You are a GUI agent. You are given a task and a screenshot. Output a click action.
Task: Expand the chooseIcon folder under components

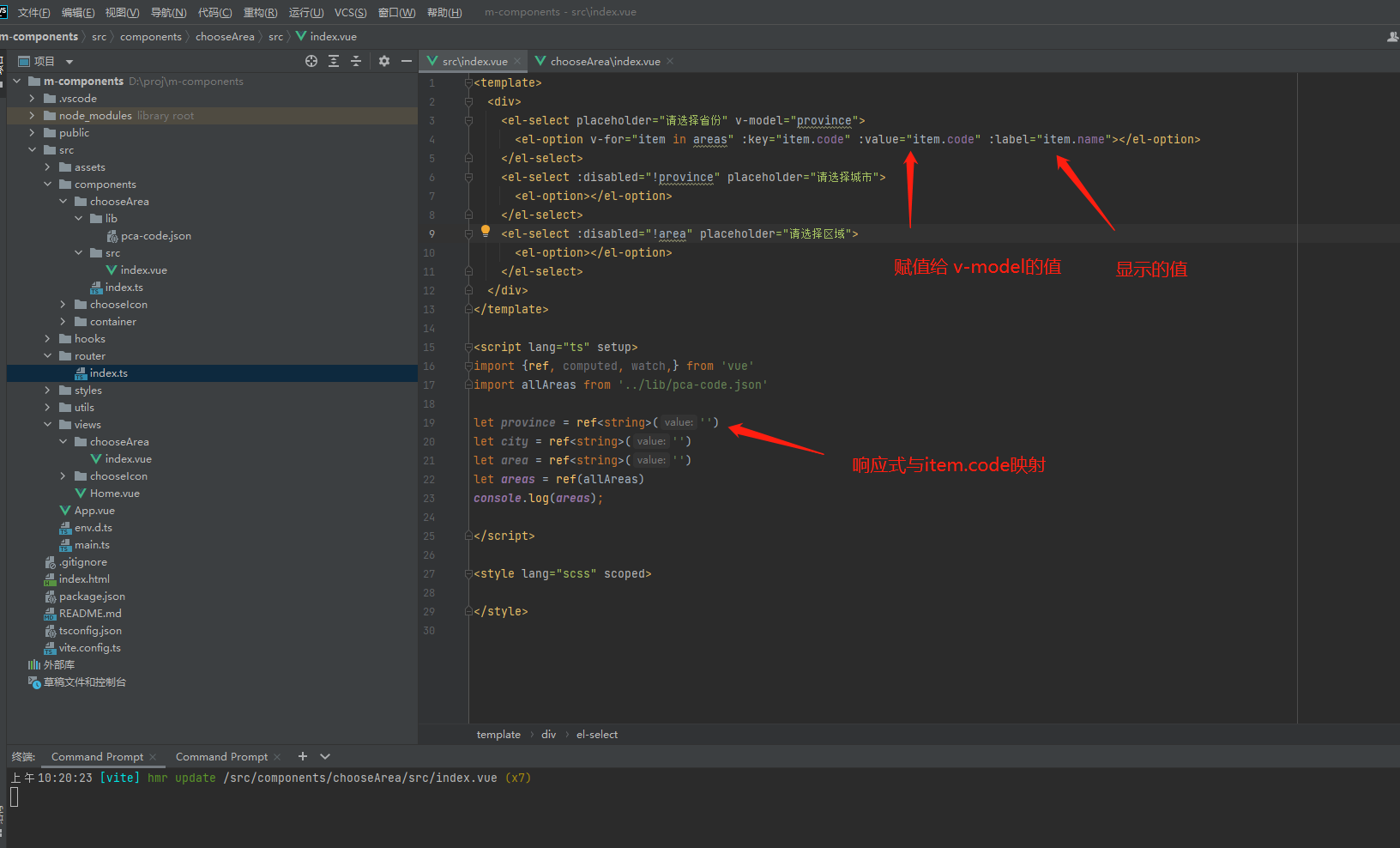63,305
